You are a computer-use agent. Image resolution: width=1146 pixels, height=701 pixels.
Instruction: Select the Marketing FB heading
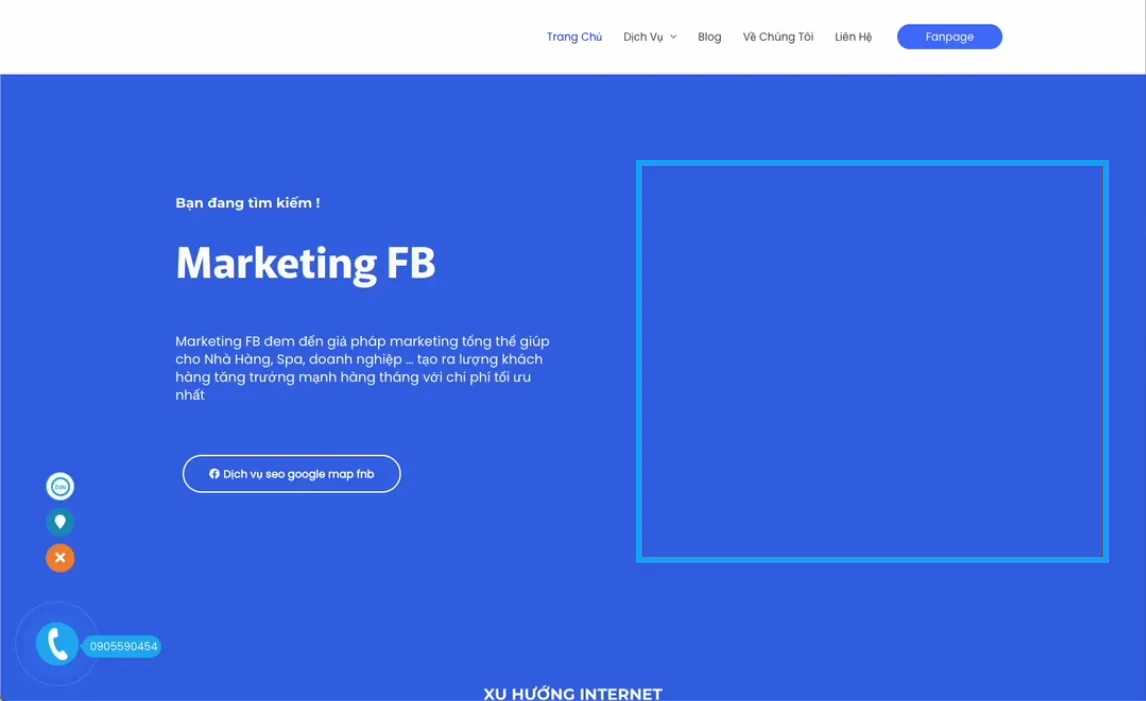point(305,263)
